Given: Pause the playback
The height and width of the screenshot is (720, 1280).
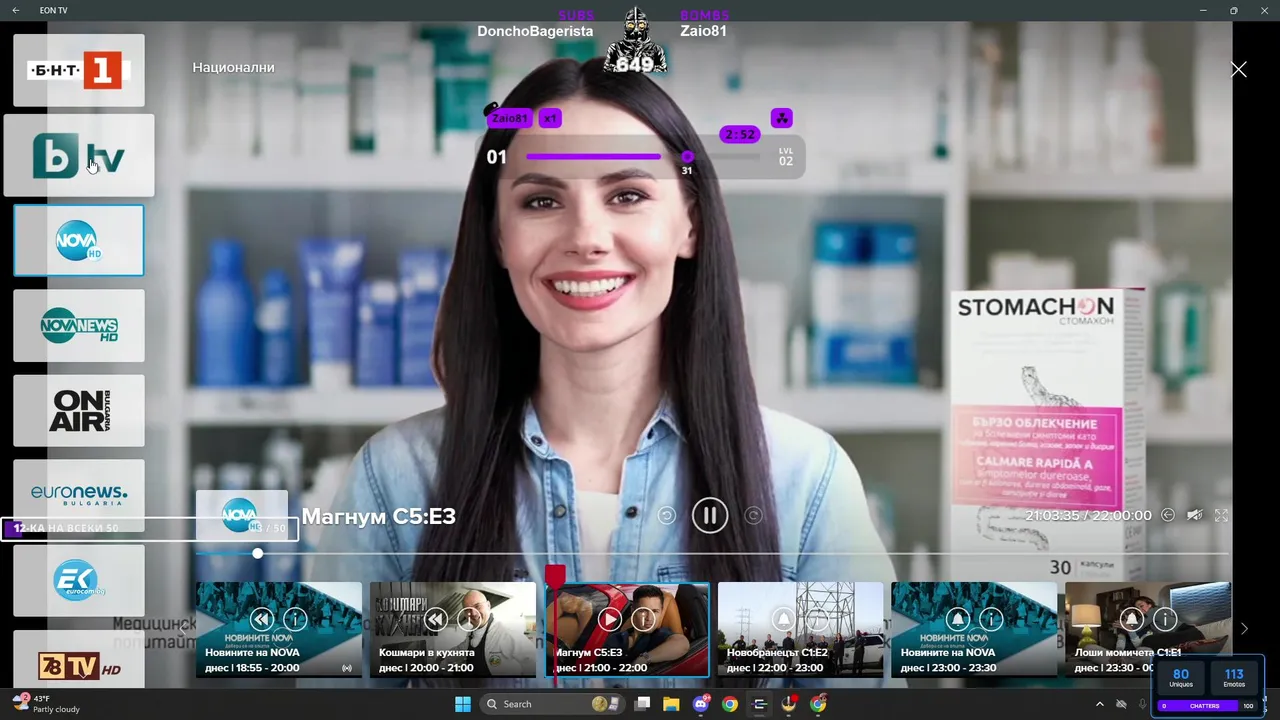Looking at the screenshot, I should (x=710, y=515).
